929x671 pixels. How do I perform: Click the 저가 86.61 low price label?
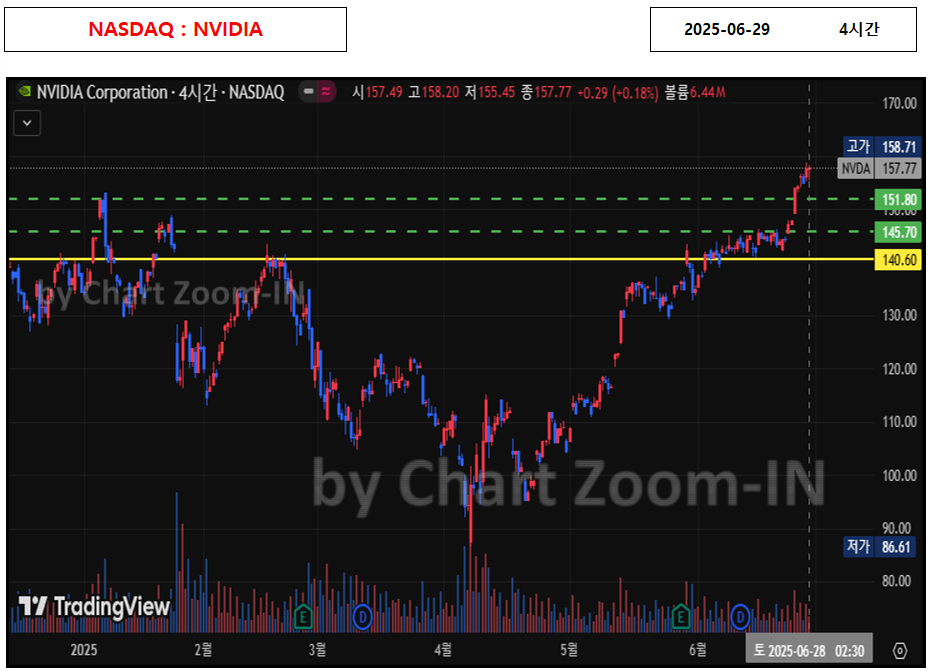tap(879, 546)
